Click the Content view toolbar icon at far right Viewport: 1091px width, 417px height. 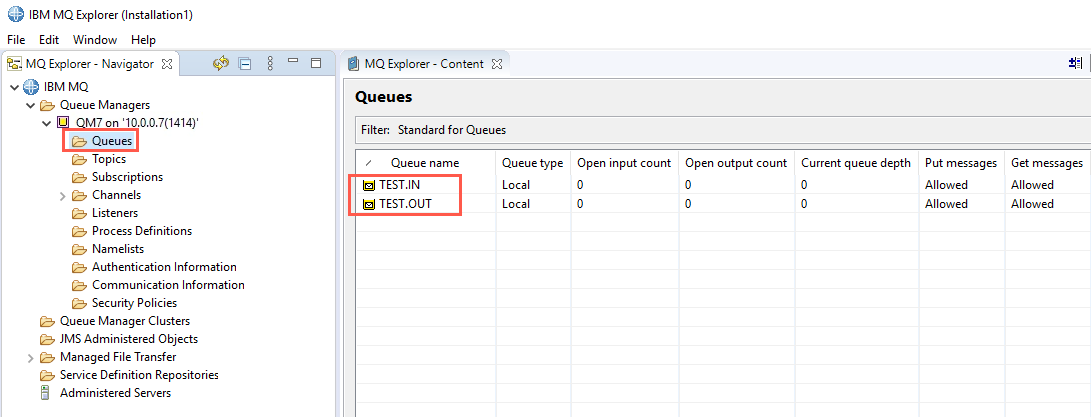[1075, 63]
